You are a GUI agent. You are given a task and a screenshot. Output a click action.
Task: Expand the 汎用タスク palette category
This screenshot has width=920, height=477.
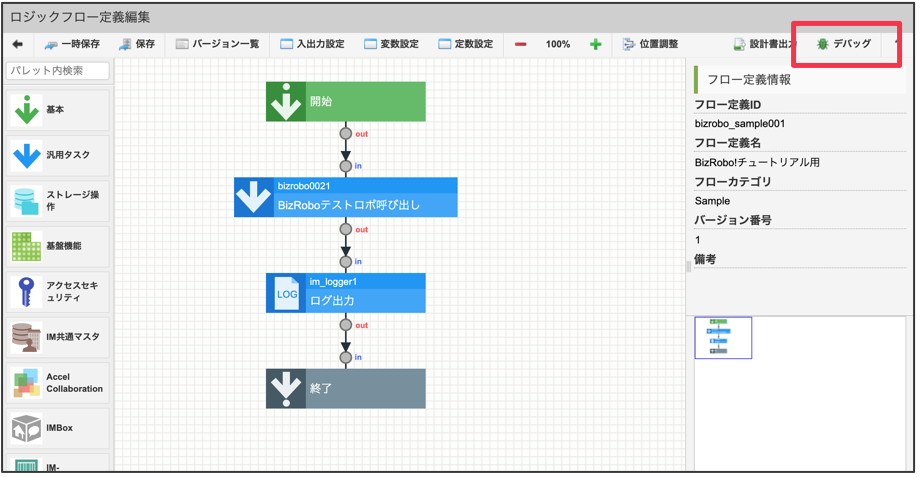(58, 155)
